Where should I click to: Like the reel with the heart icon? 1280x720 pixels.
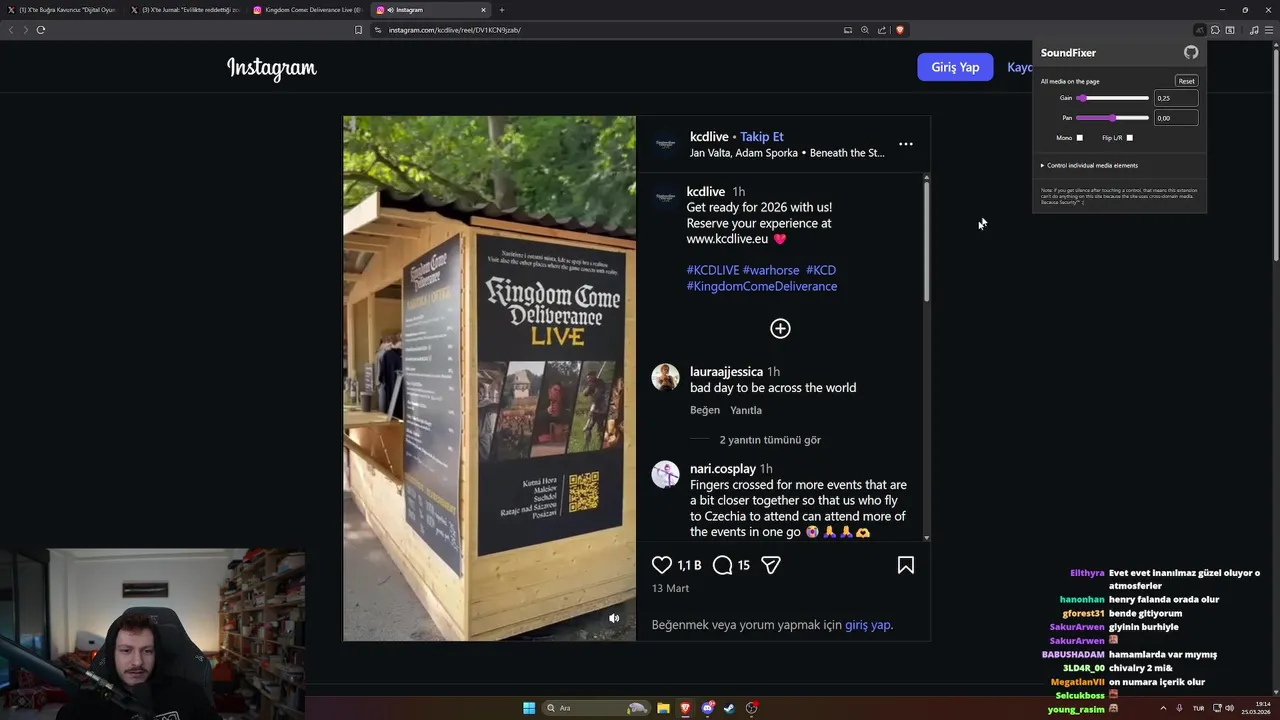(662, 565)
